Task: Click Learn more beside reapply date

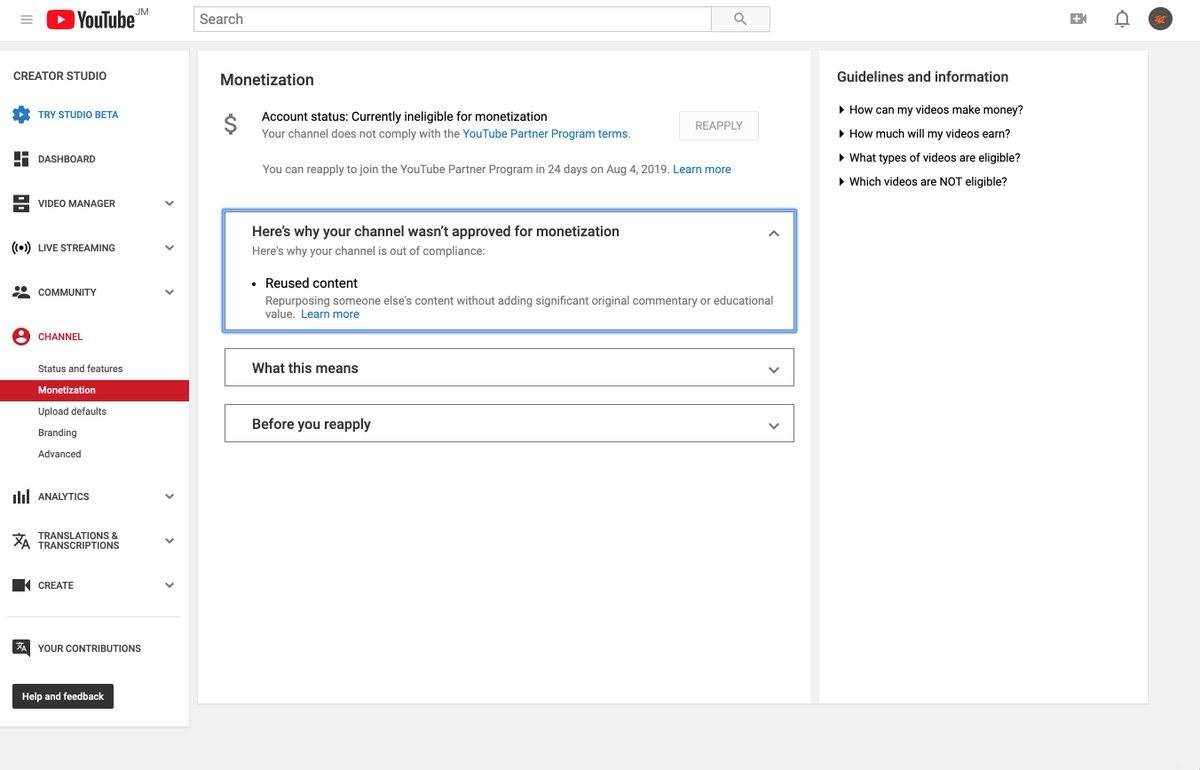Action: 702,170
